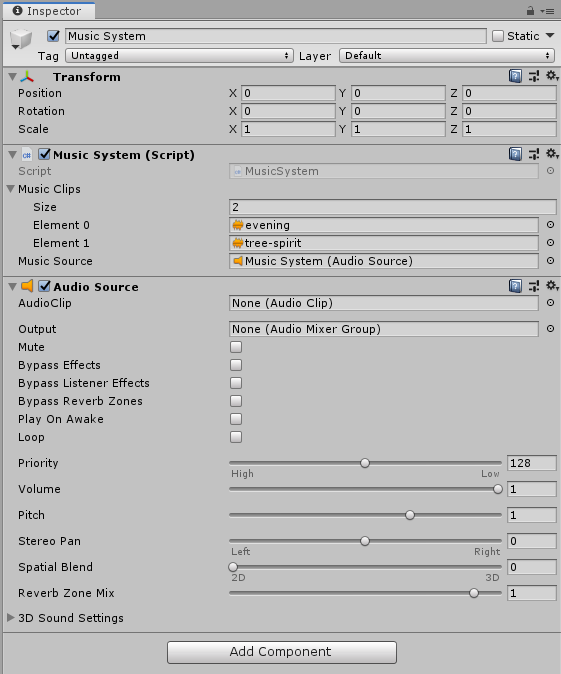561x674 pixels.
Task: Click the Spatial Blend slider handle
Action: pos(233,567)
